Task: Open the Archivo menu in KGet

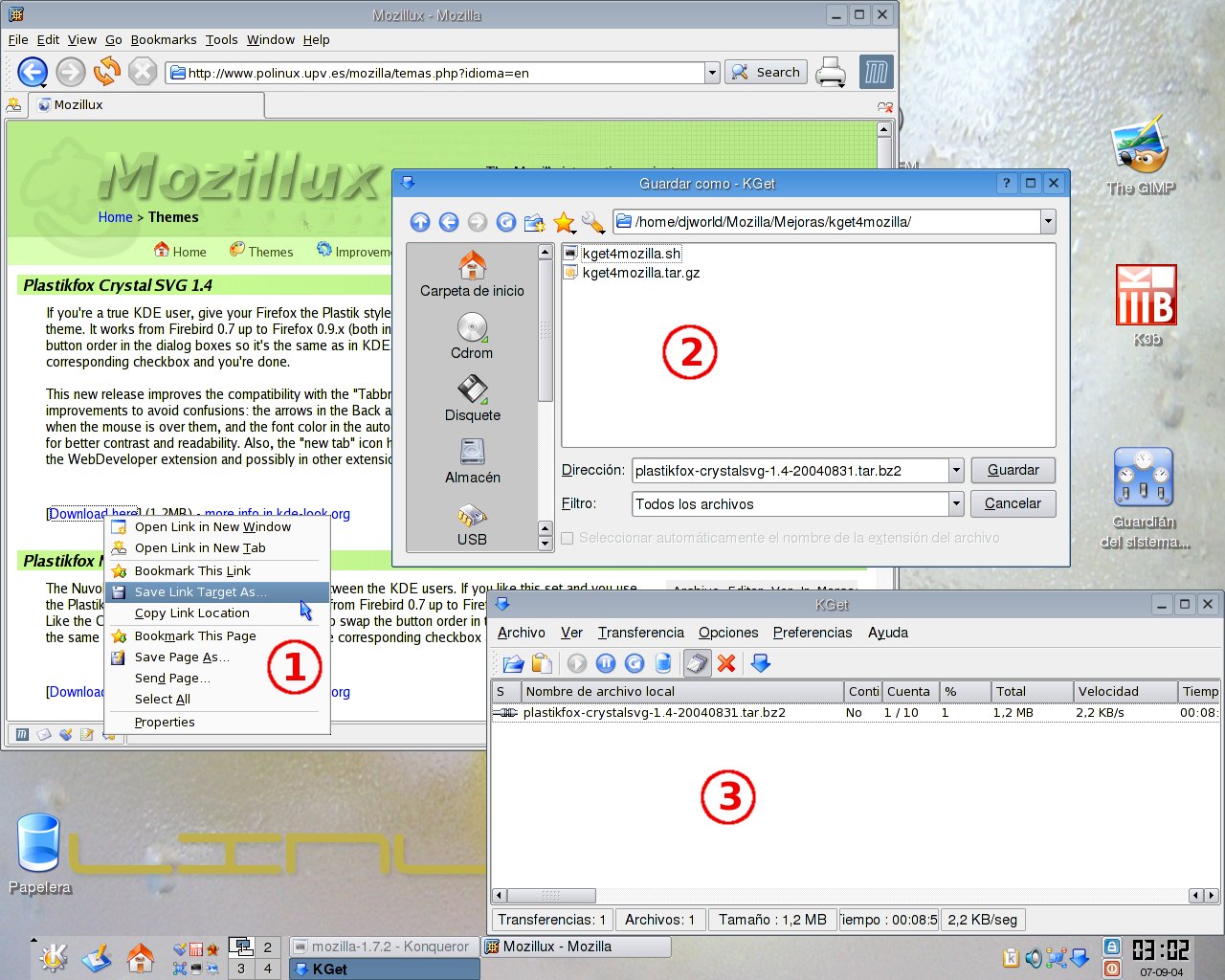Action: tap(522, 633)
